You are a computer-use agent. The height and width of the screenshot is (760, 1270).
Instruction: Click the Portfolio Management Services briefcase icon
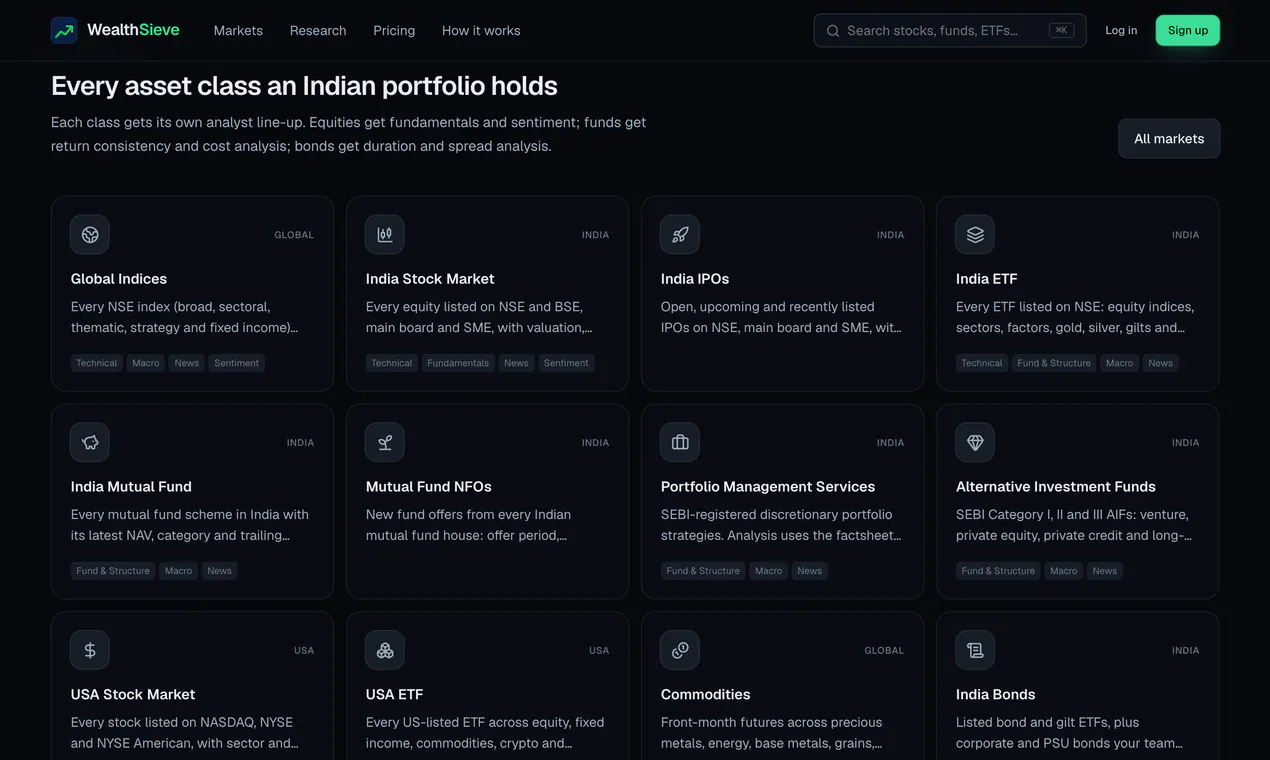coord(680,442)
